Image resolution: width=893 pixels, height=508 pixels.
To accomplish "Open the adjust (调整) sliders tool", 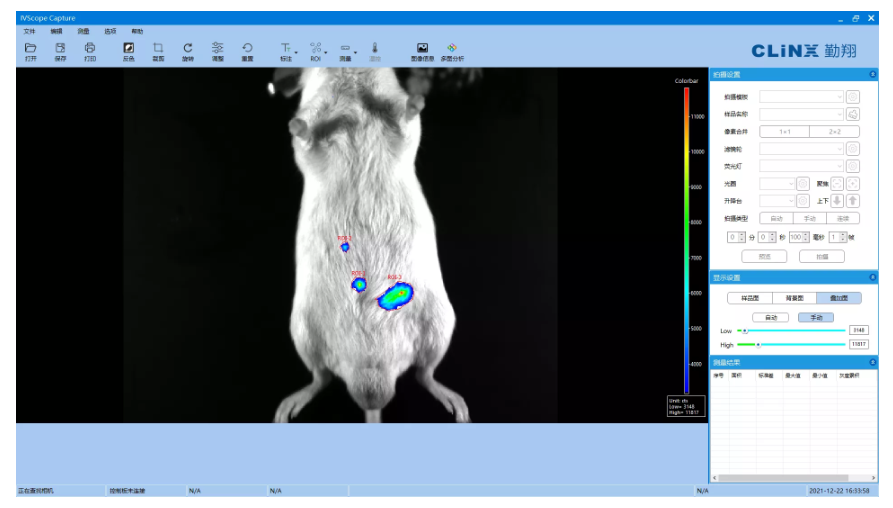I will (218, 51).
